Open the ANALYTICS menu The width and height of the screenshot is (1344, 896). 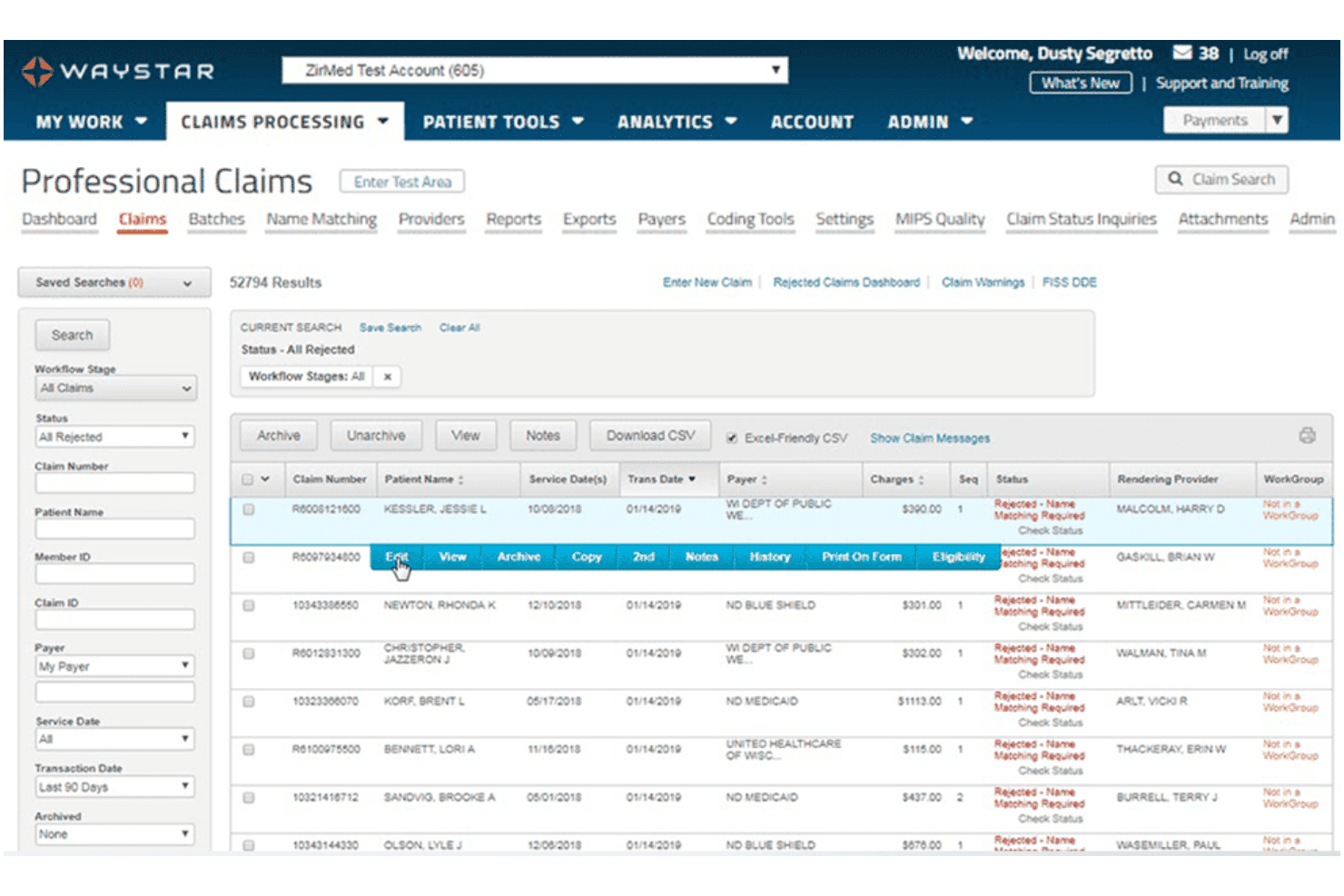pos(677,122)
